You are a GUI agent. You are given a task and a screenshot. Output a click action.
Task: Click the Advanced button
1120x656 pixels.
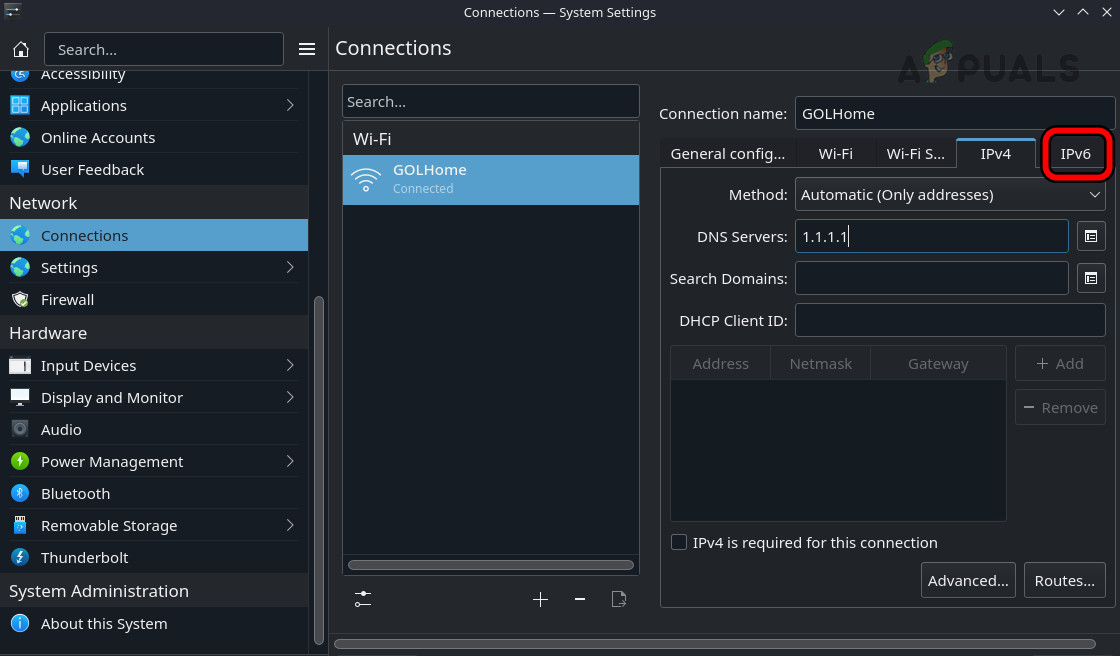967,580
